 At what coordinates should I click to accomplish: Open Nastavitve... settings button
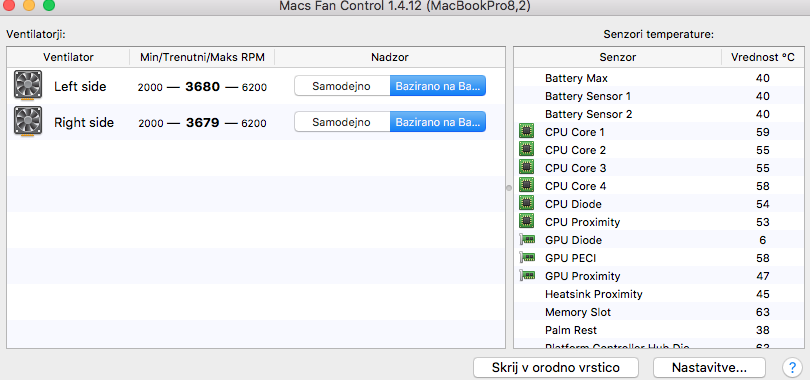click(x=709, y=368)
